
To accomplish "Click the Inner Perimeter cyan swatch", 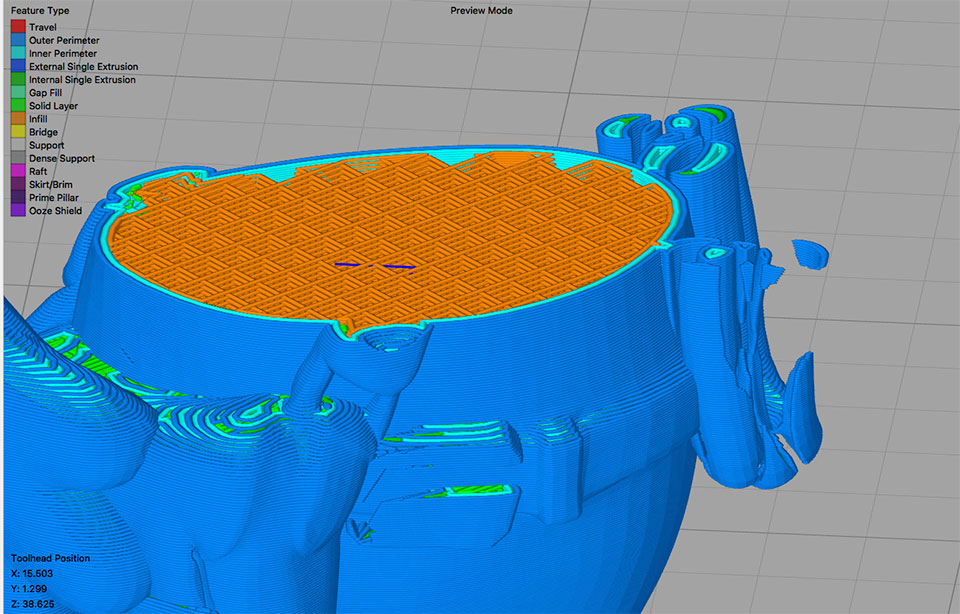I will point(19,53).
